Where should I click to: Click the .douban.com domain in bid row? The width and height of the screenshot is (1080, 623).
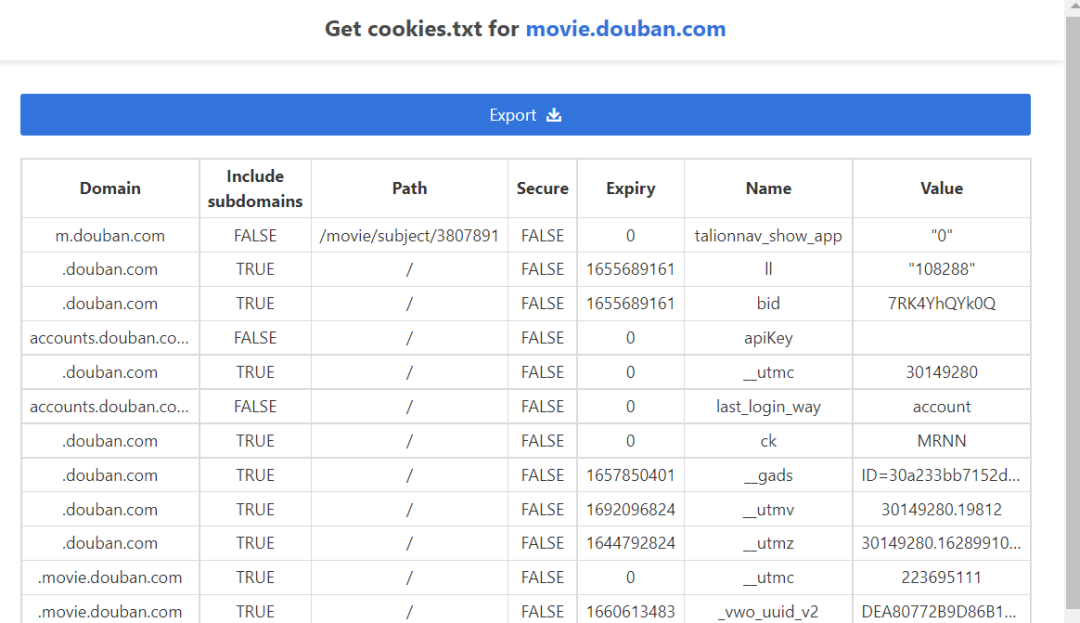(110, 304)
